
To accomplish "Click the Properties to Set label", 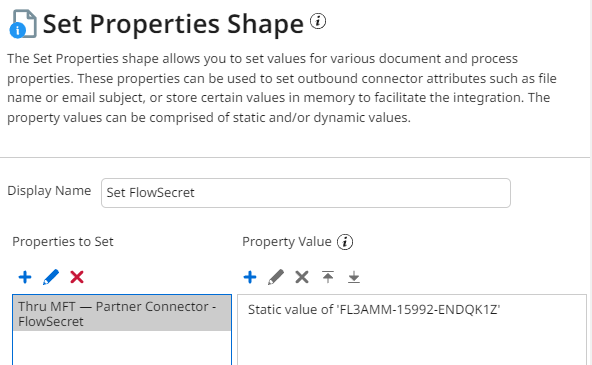I will click(63, 242).
